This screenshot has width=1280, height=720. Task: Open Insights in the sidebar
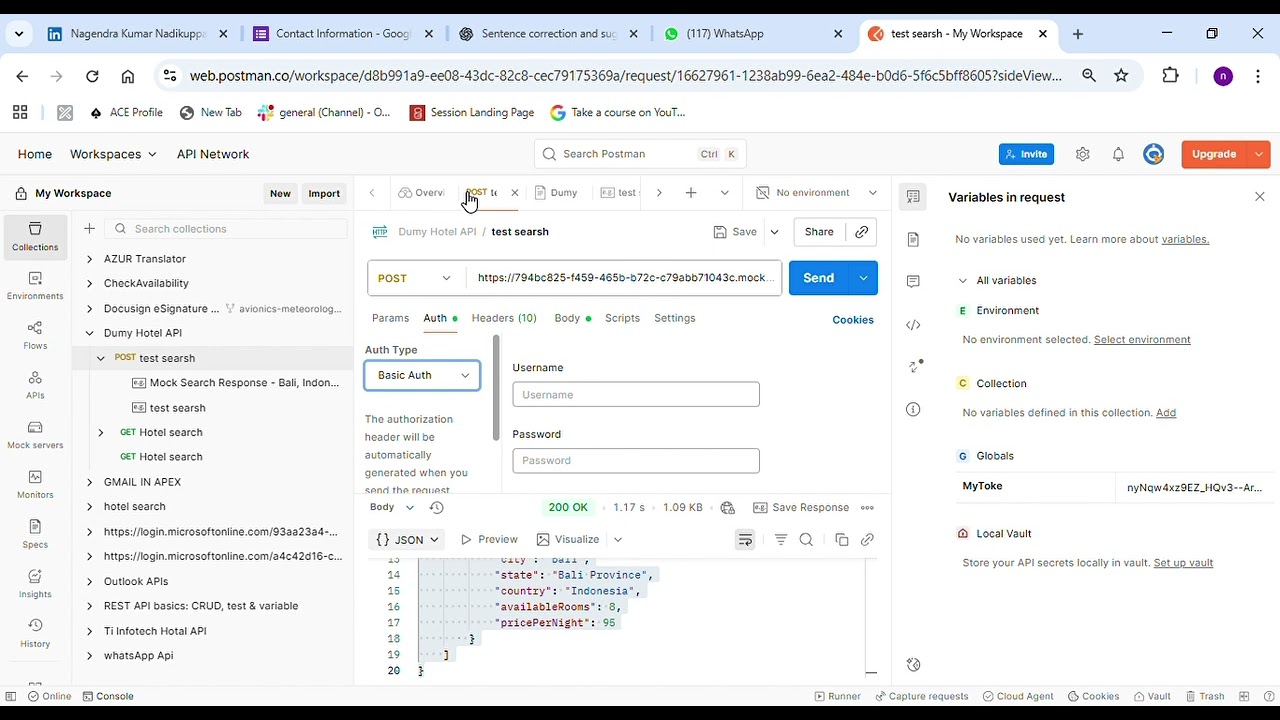point(35,584)
